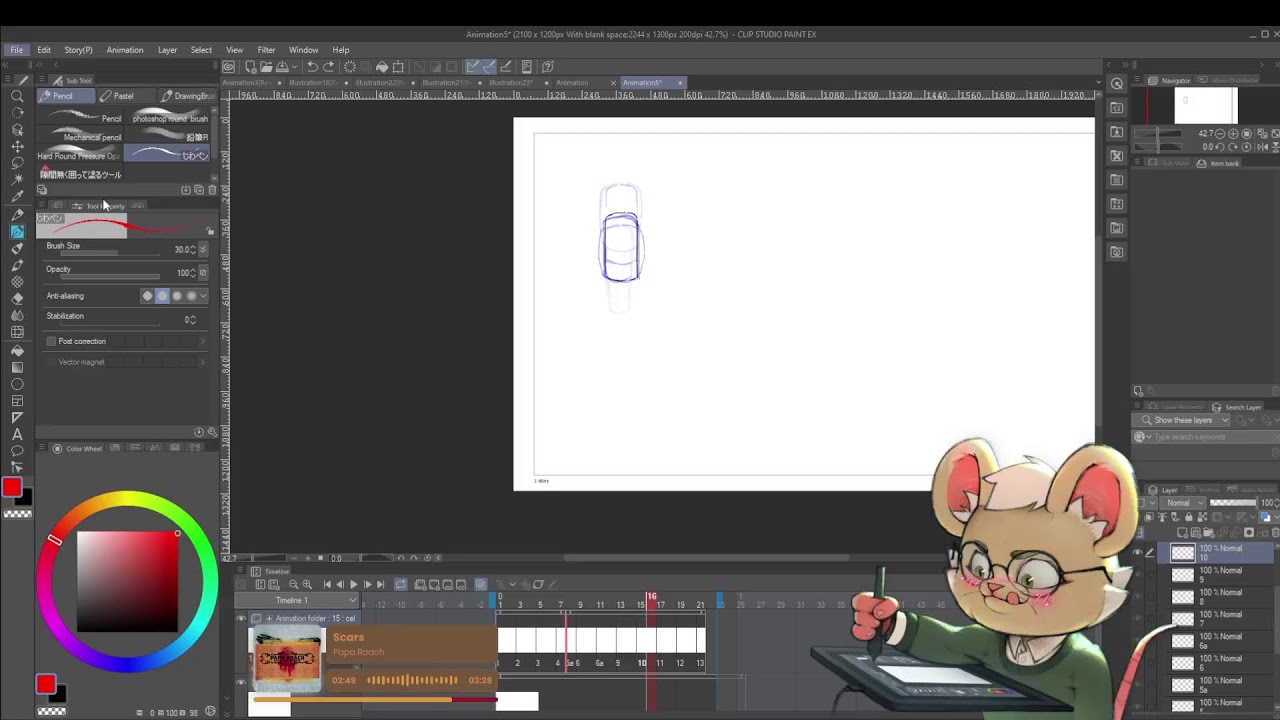Click the color wheel hue ring
The height and width of the screenshot is (720, 1280).
point(127,499)
